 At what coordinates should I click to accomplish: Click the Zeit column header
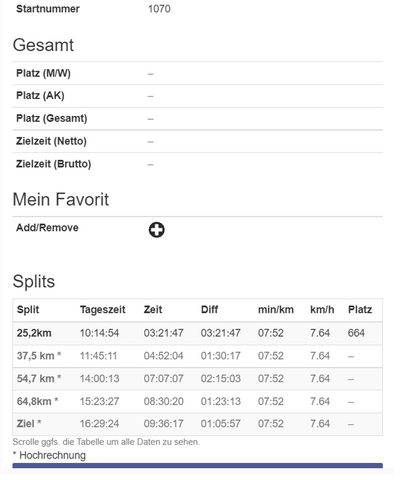pyautogui.click(x=153, y=310)
